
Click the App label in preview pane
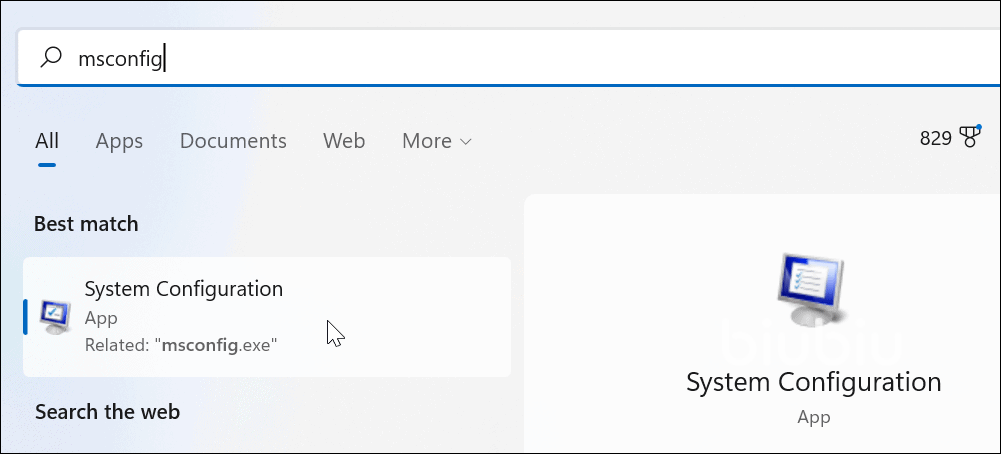[813, 417]
